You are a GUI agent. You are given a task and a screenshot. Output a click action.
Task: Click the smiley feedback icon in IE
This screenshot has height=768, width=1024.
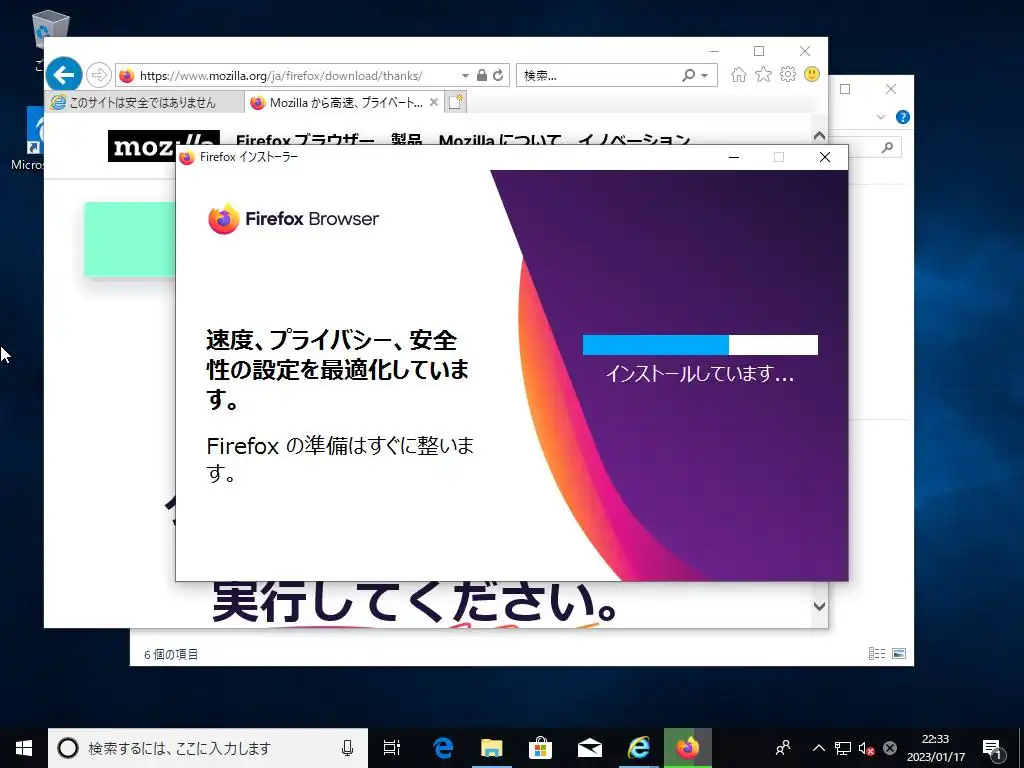(x=812, y=74)
